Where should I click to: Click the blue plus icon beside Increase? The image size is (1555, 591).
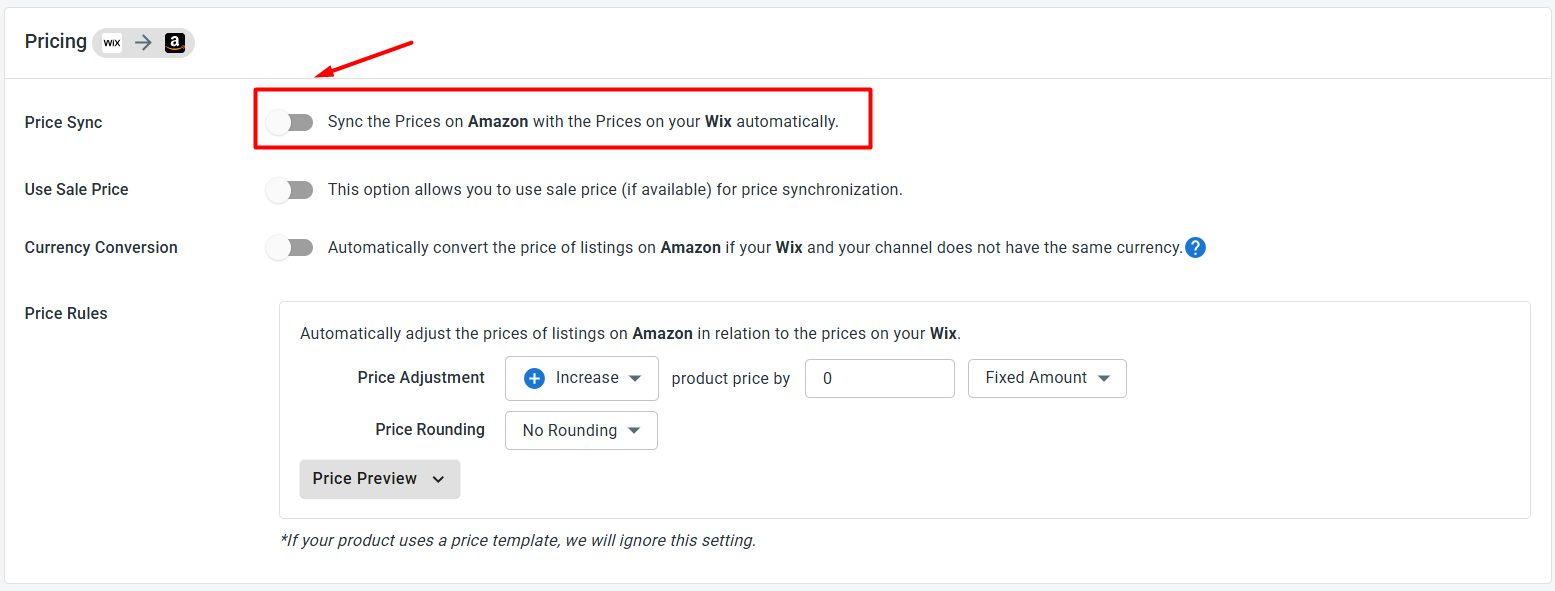click(x=534, y=378)
